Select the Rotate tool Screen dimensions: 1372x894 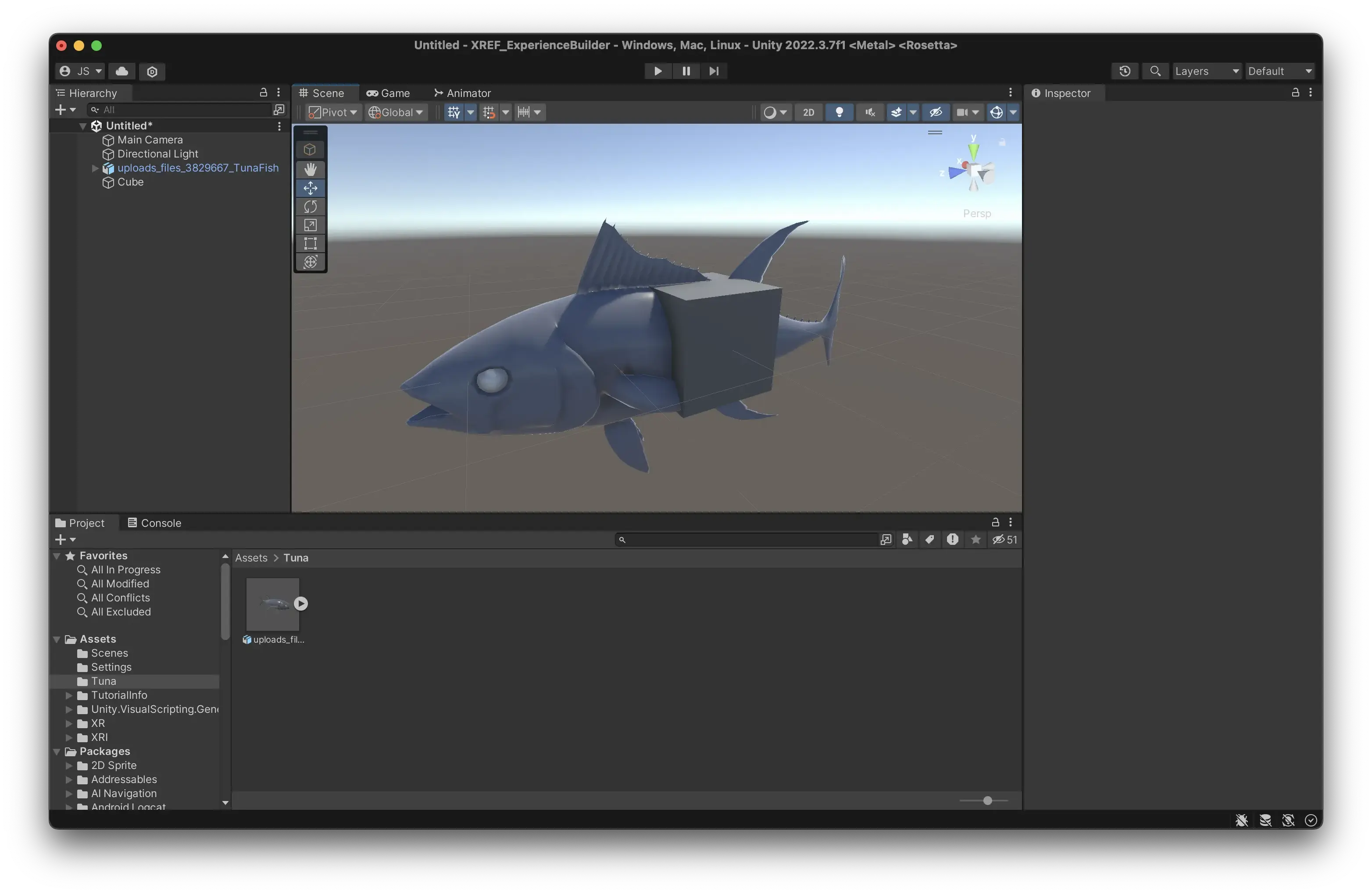click(310, 206)
